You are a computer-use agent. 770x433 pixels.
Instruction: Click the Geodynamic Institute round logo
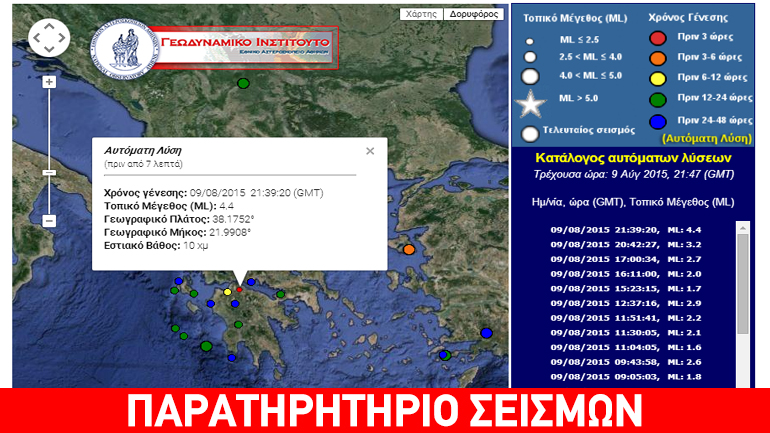tap(125, 49)
